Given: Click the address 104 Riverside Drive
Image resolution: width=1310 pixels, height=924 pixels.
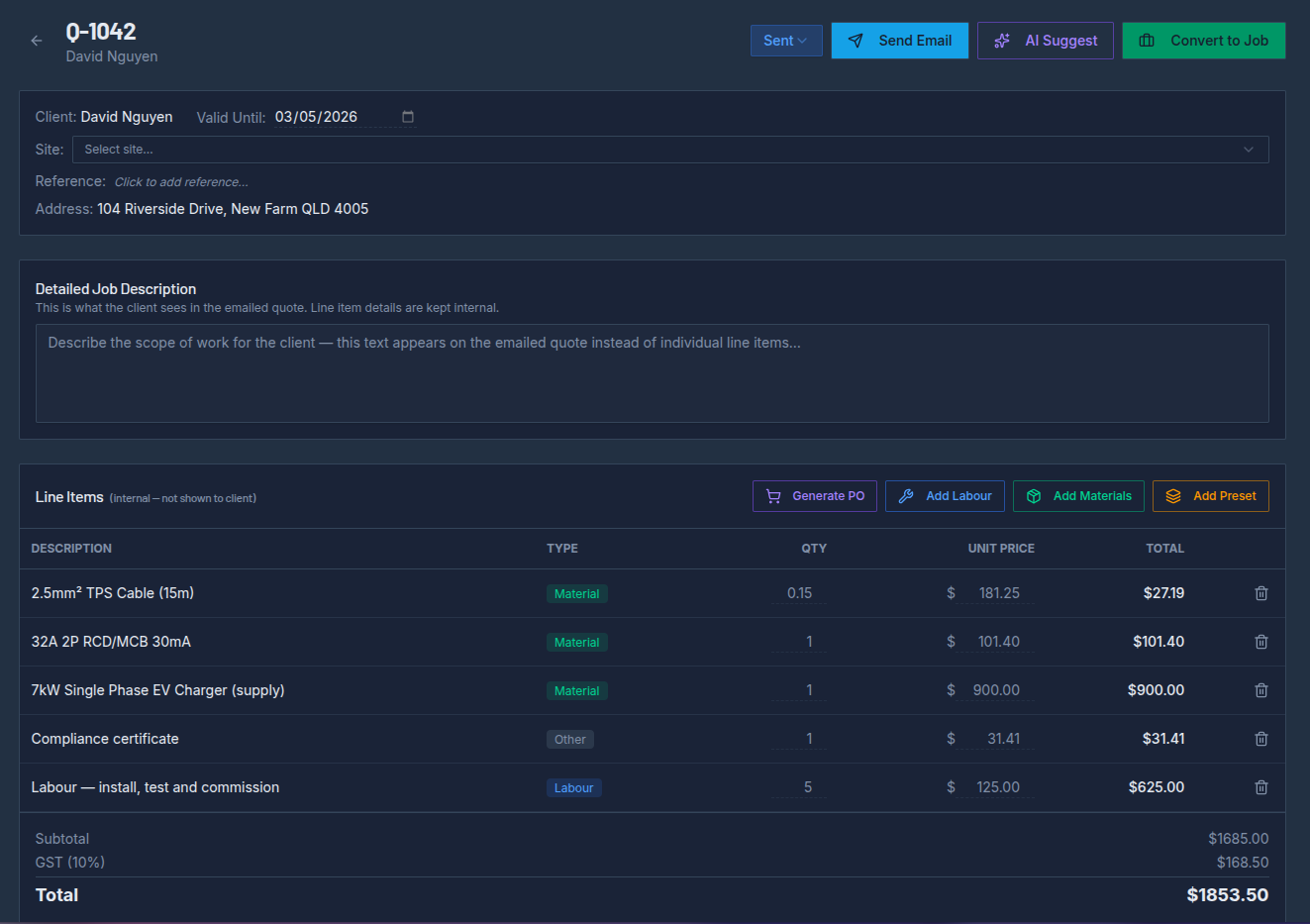Looking at the screenshot, I should point(233,209).
